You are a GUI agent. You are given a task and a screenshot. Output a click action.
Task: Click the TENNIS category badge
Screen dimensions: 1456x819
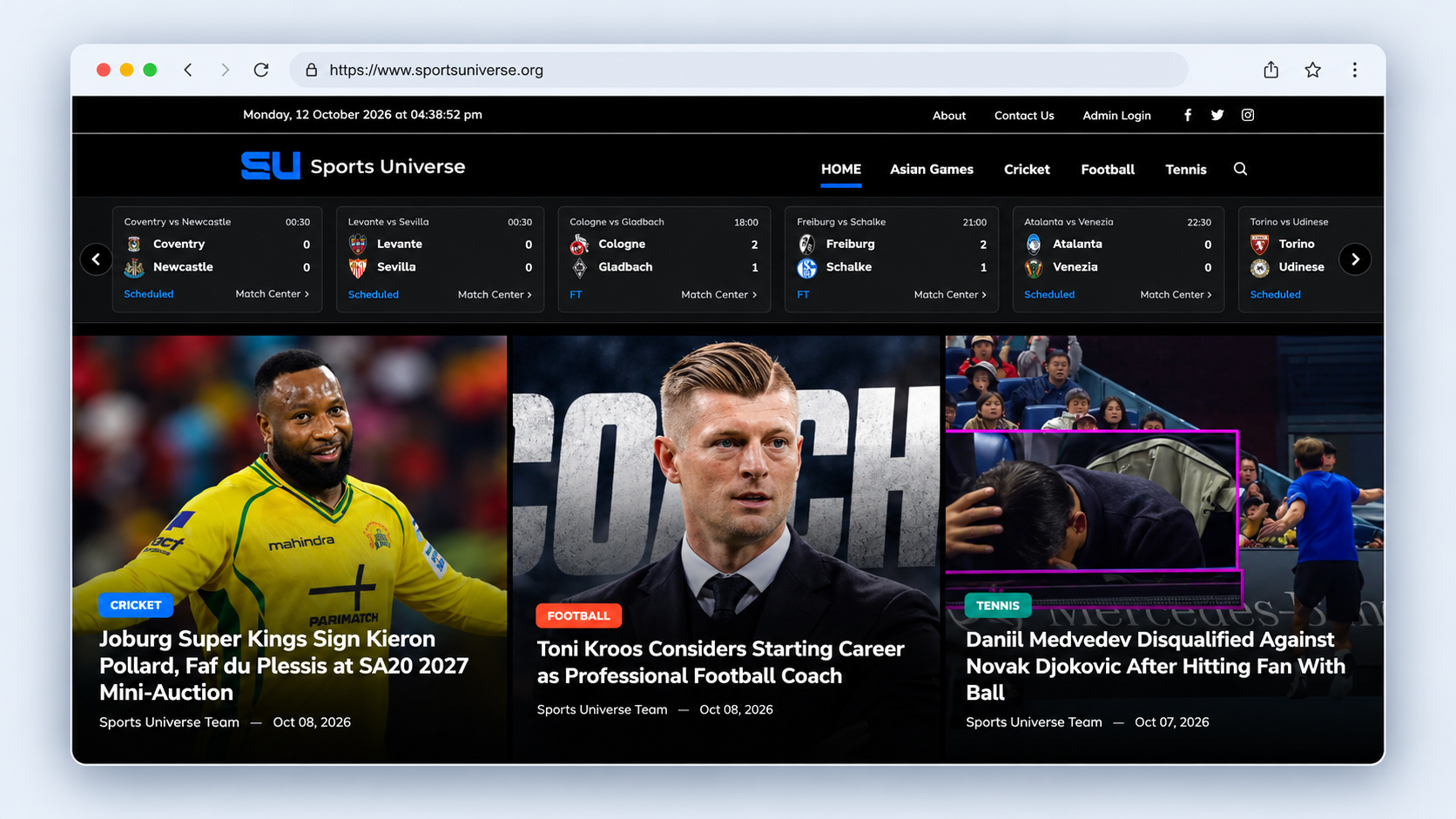998,605
